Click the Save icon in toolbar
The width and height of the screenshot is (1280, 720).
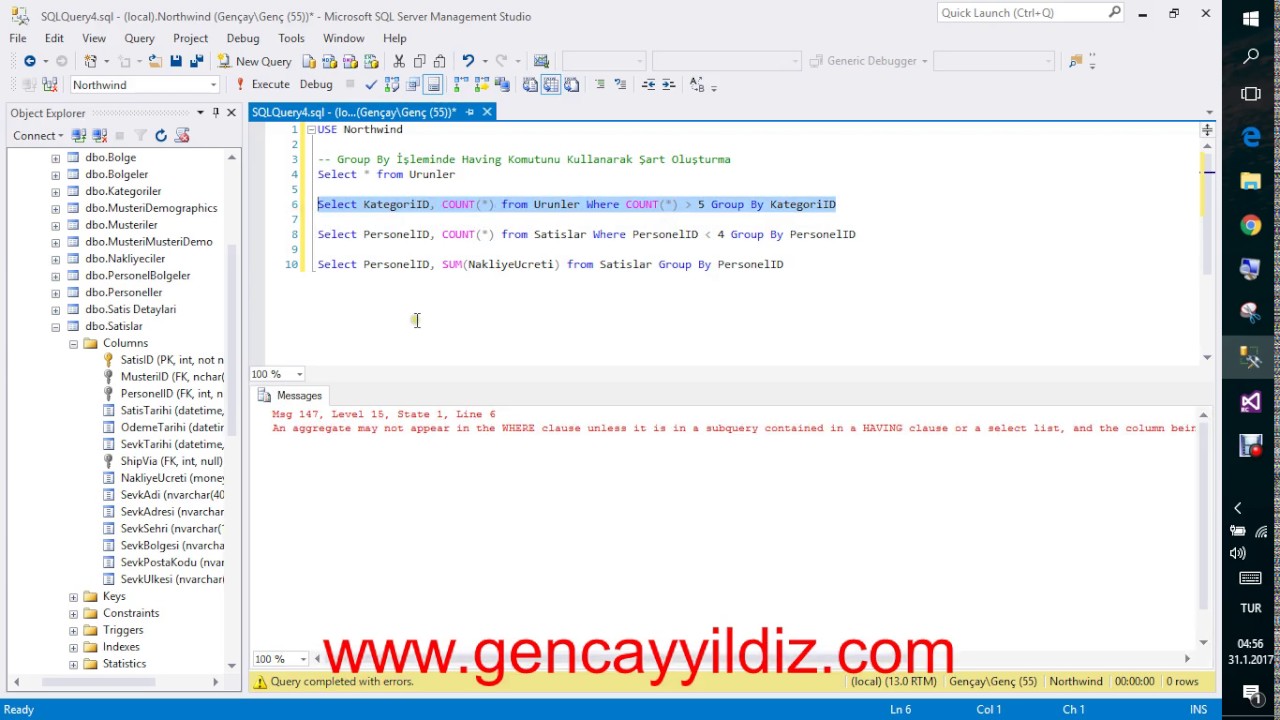(x=176, y=61)
